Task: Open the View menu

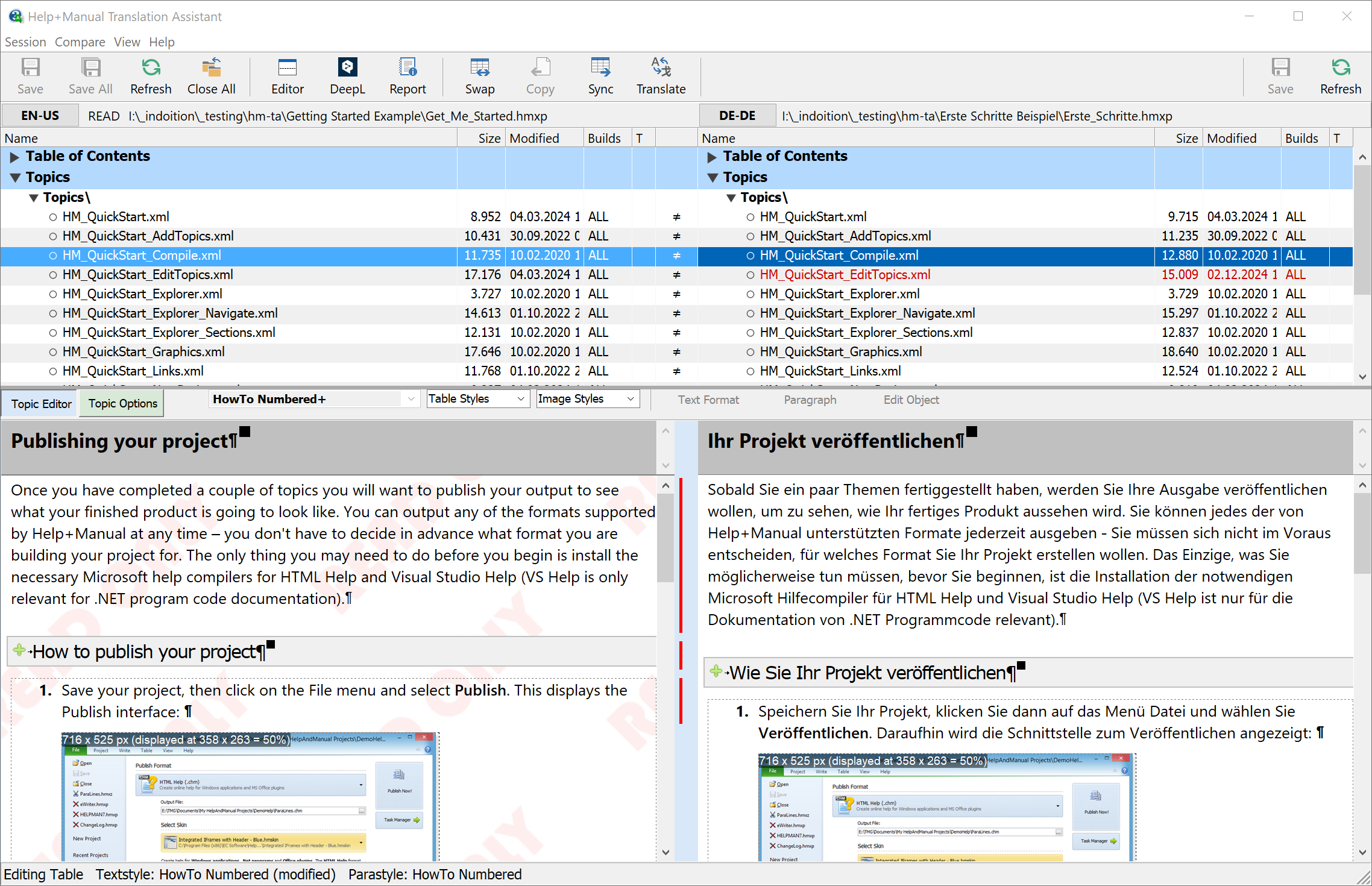Action: tap(127, 42)
